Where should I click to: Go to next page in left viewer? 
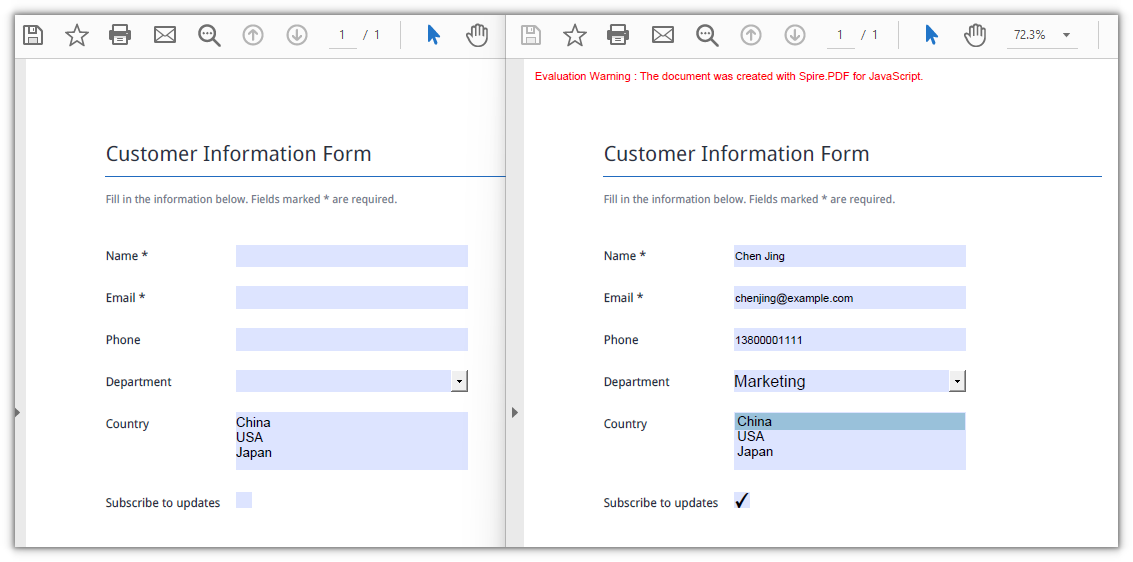point(297,35)
